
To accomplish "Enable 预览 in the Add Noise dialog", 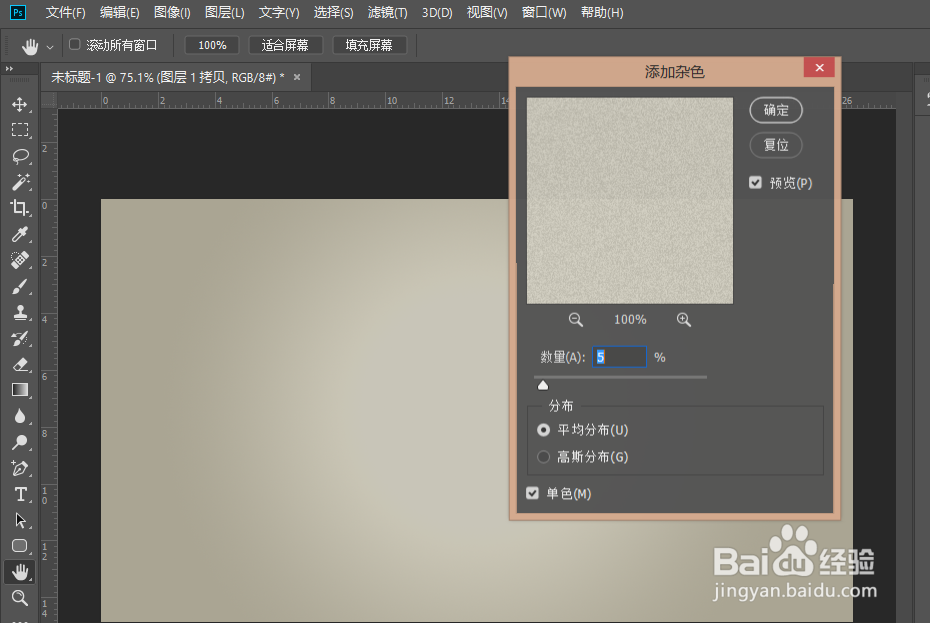I will [757, 182].
